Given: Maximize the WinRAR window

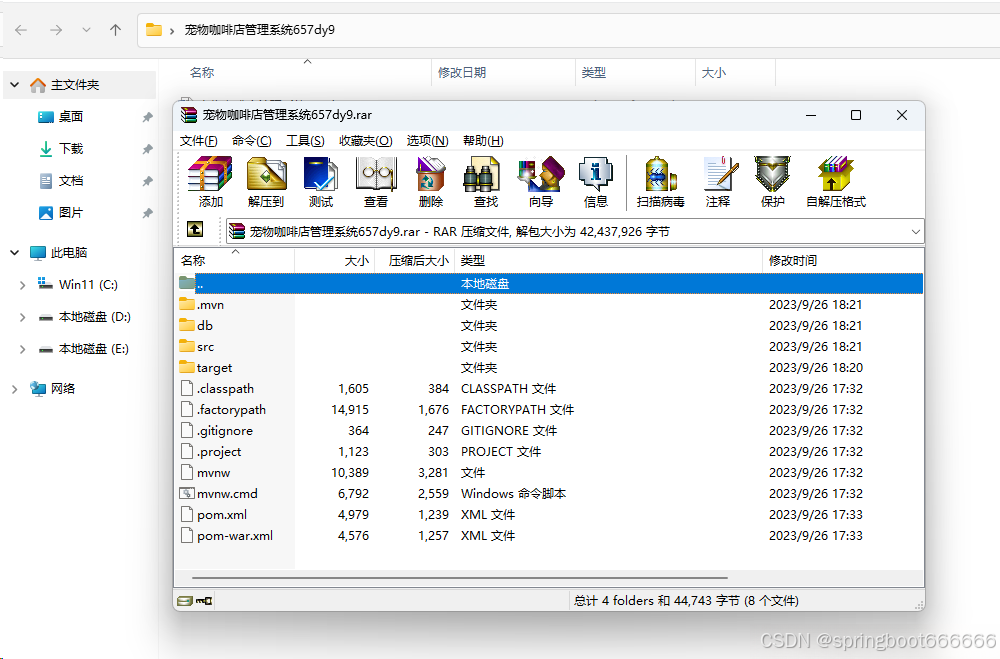Looking at the screenshot, I should coord(856,115).
